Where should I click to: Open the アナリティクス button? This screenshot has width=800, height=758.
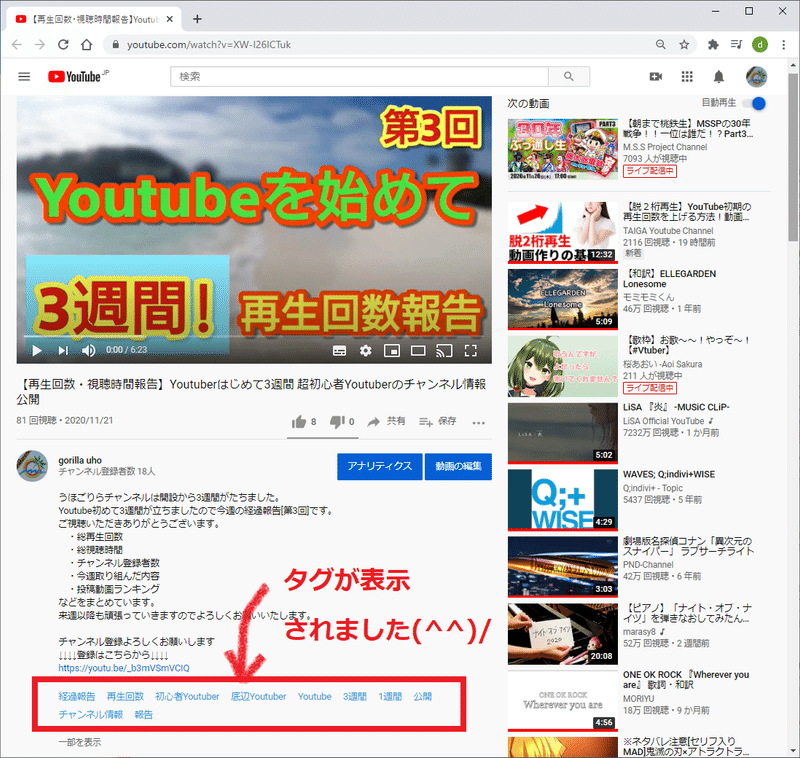[x=380, y=466]
